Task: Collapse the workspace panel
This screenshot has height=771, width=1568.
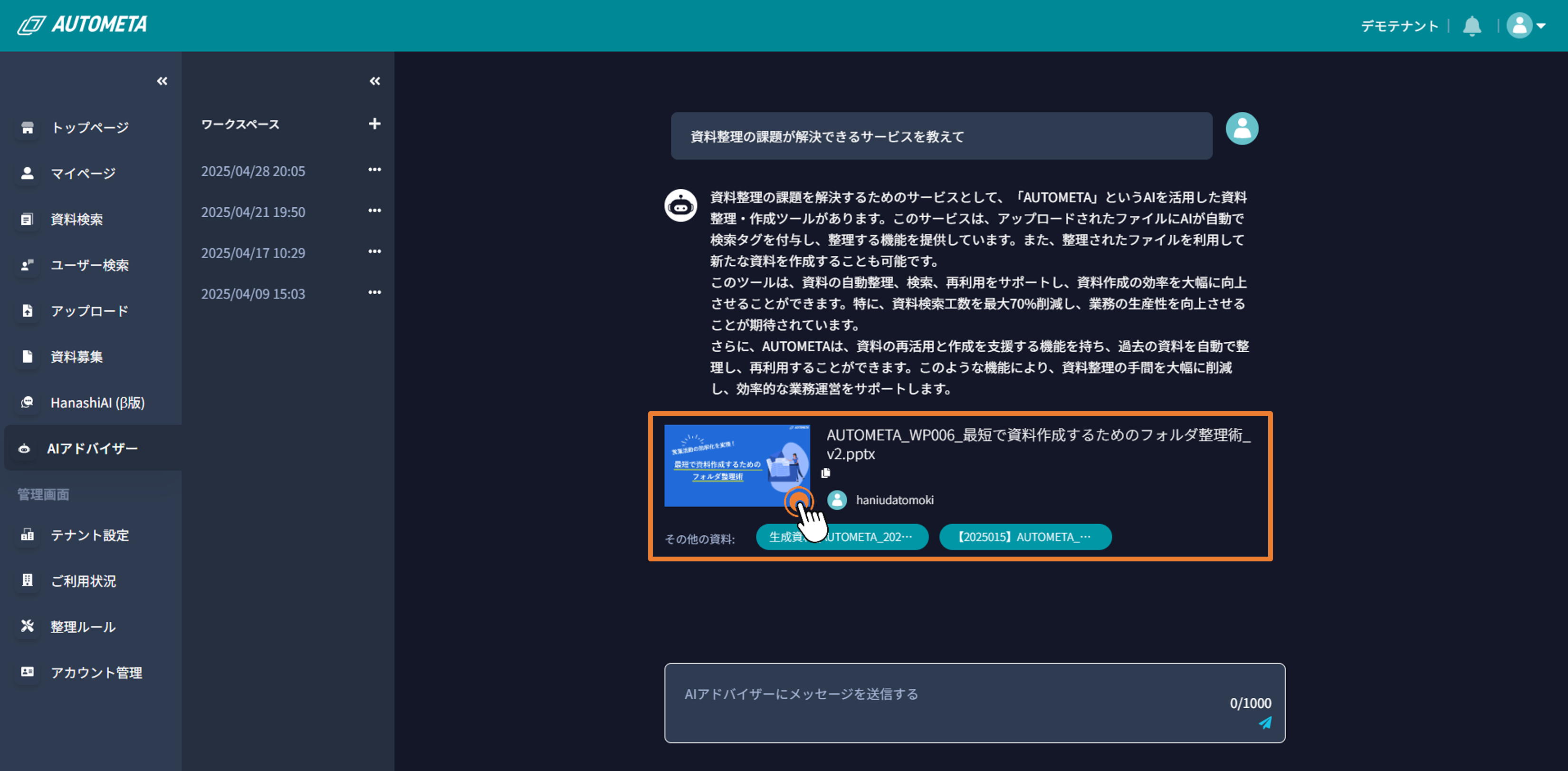Action: pos(374,81)
